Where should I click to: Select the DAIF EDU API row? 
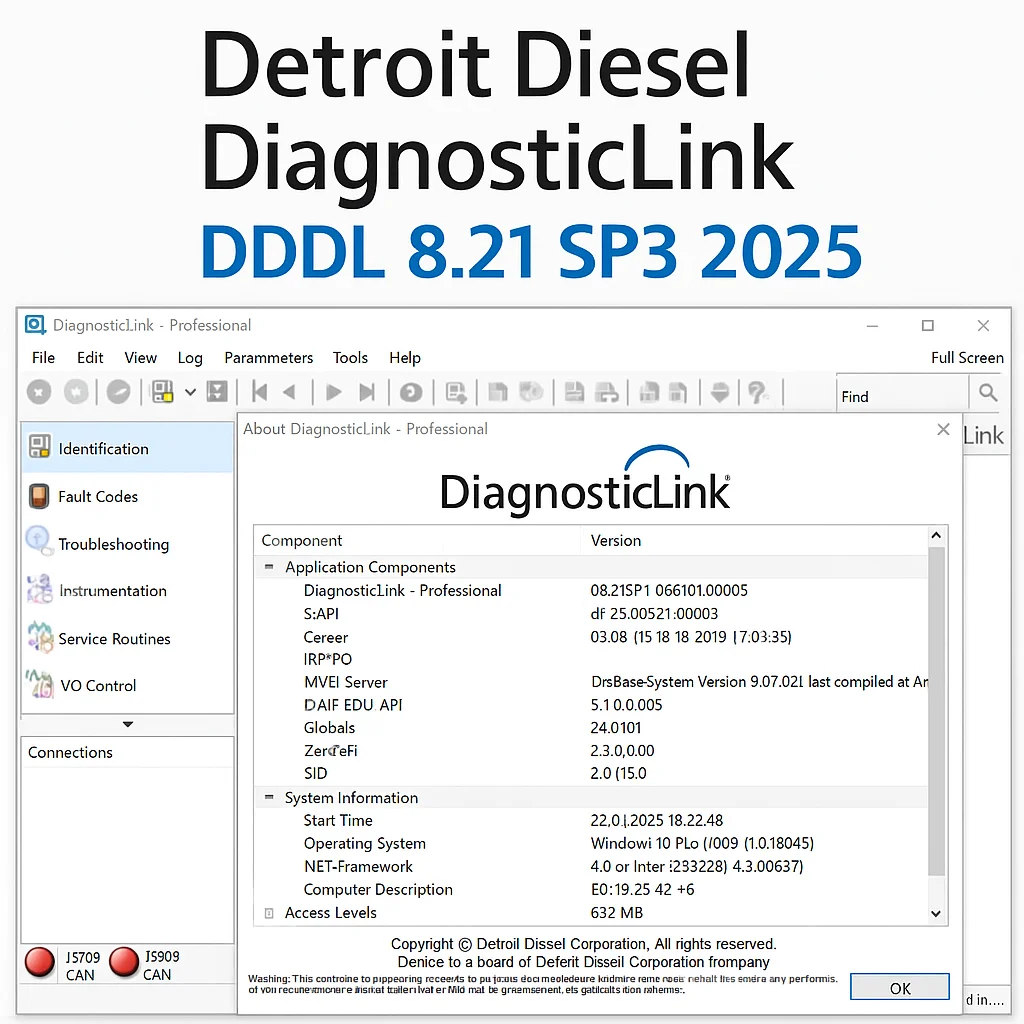point(591,705)
